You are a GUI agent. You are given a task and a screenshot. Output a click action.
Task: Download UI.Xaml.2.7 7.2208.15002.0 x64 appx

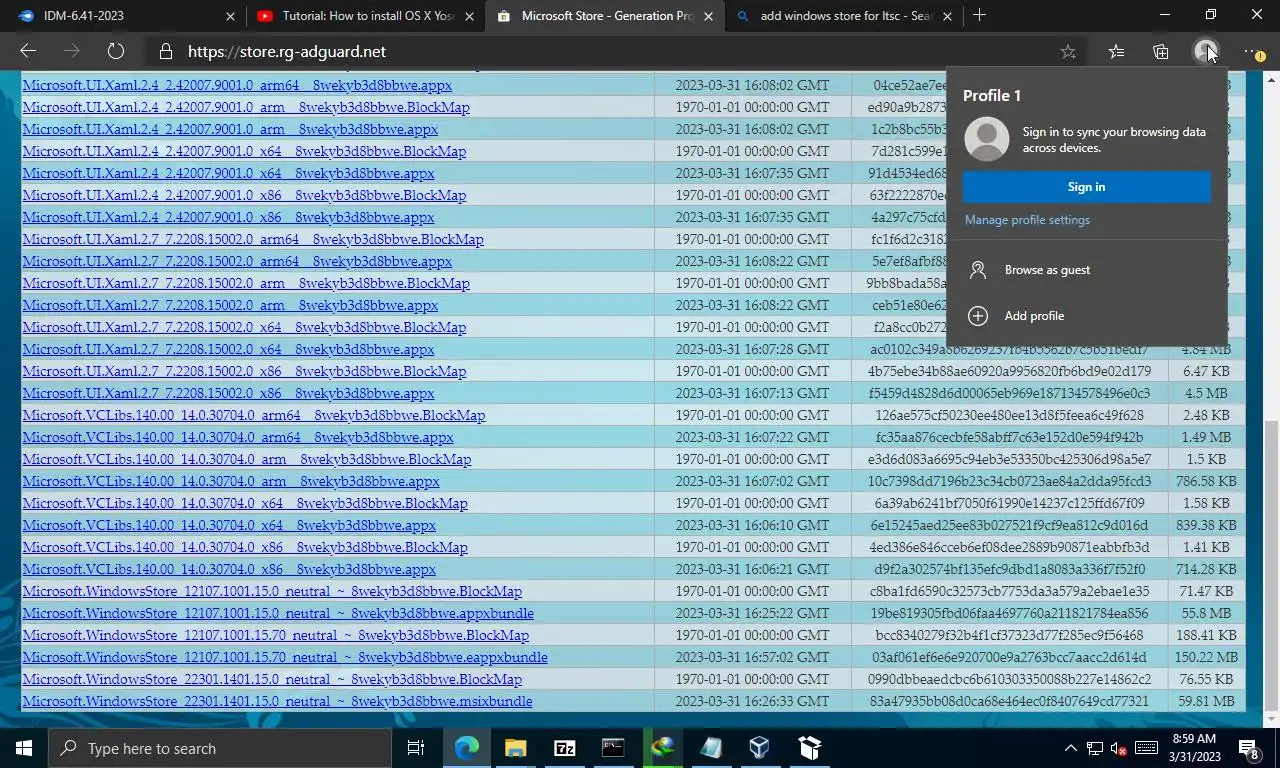click(x=228, y=349)
